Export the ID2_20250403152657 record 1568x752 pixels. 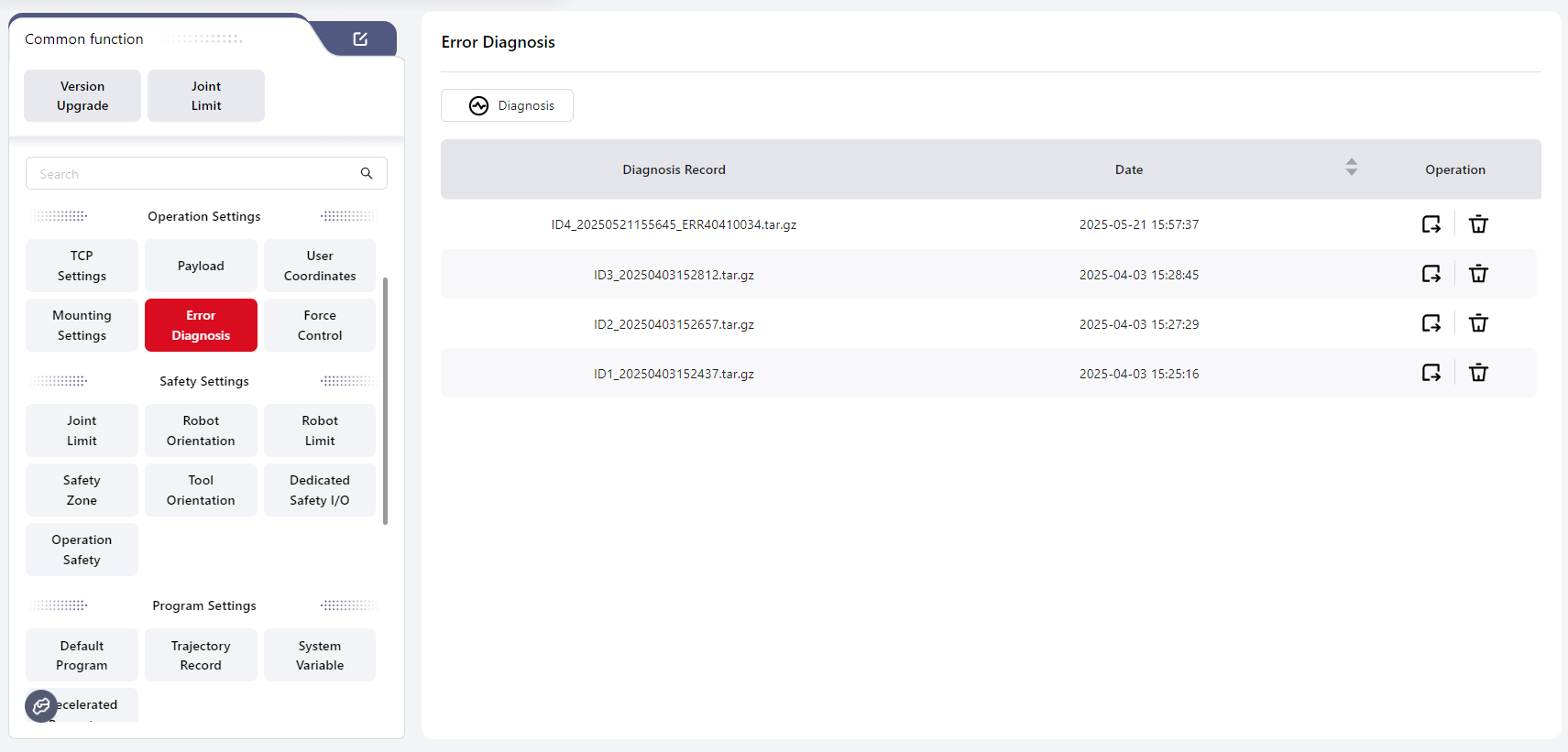(x=1431, y=323)
